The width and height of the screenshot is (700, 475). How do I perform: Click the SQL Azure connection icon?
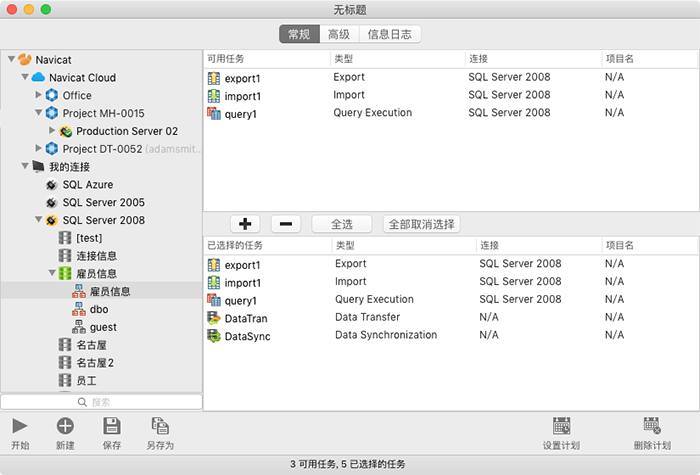52,184
